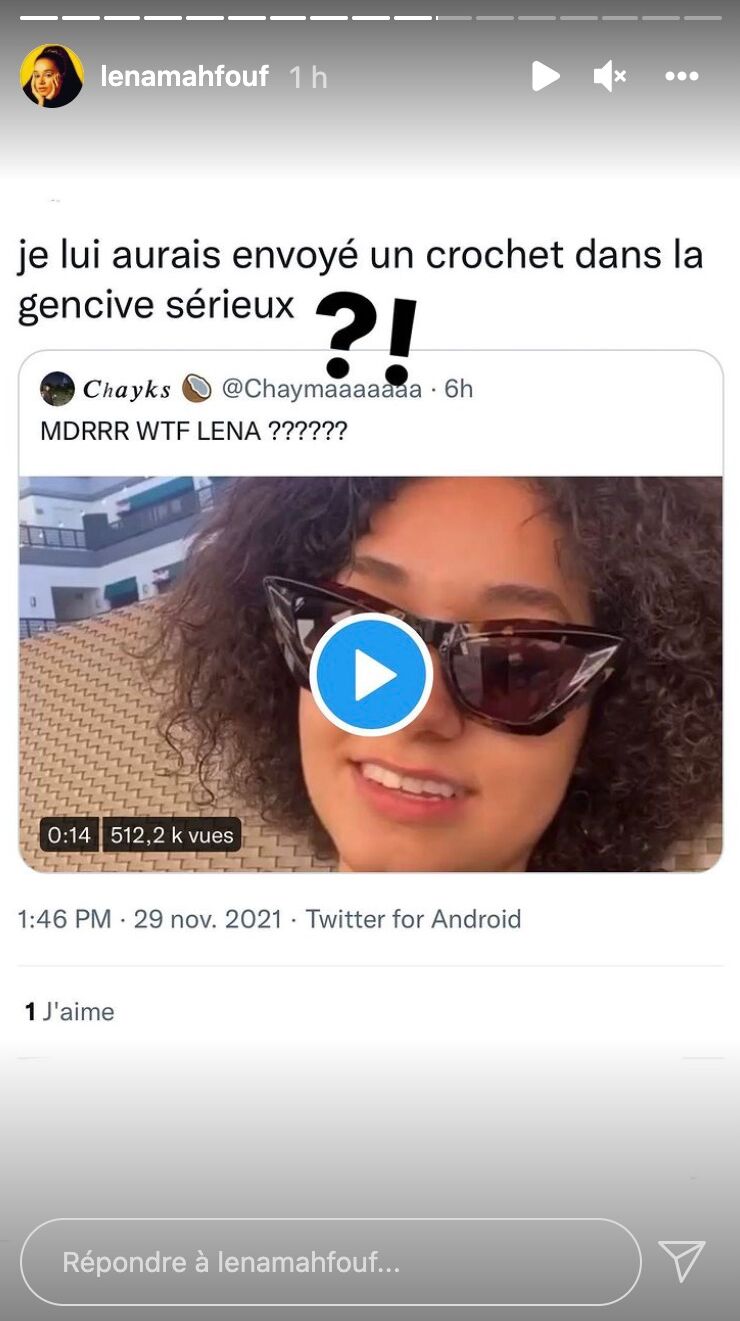
Task: Open the lenamahfouf username link
Action: 185,76
